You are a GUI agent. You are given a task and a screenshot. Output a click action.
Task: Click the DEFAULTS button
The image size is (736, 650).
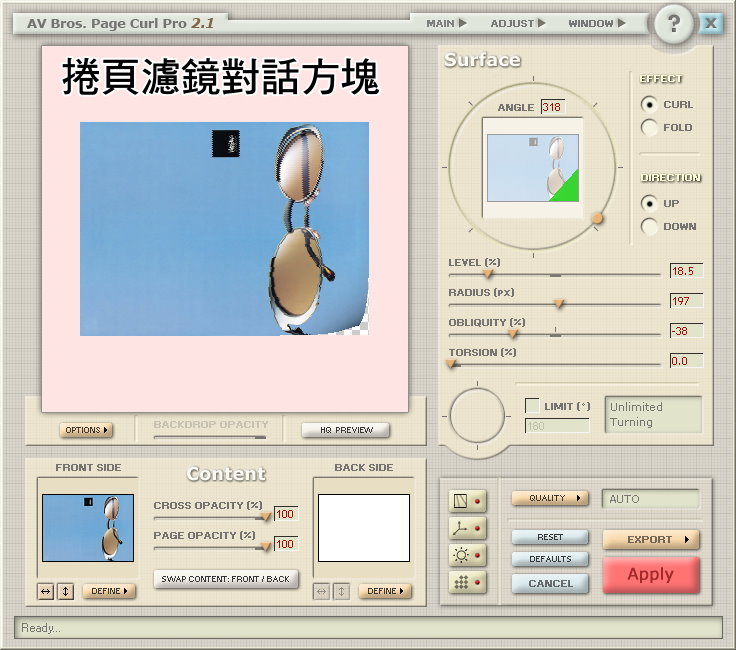[550, 559]
